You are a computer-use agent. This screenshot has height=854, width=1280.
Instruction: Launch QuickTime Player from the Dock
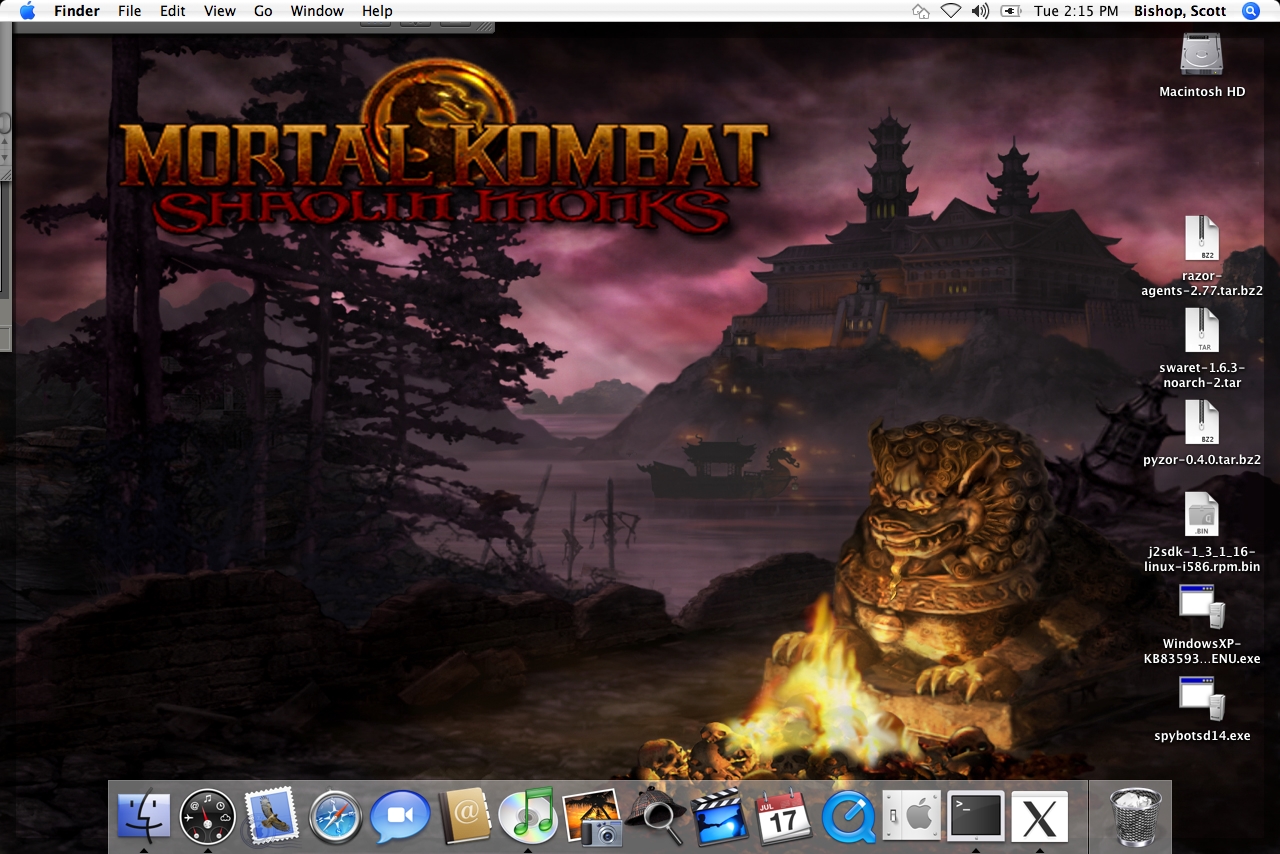point(847,816)
